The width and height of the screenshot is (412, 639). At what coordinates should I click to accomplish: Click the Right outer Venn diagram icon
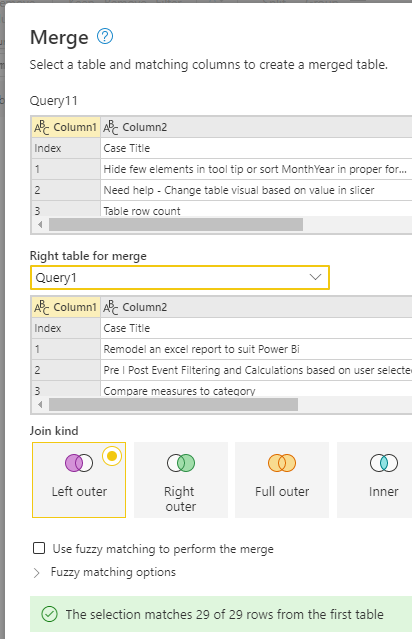tap(181, 463)
